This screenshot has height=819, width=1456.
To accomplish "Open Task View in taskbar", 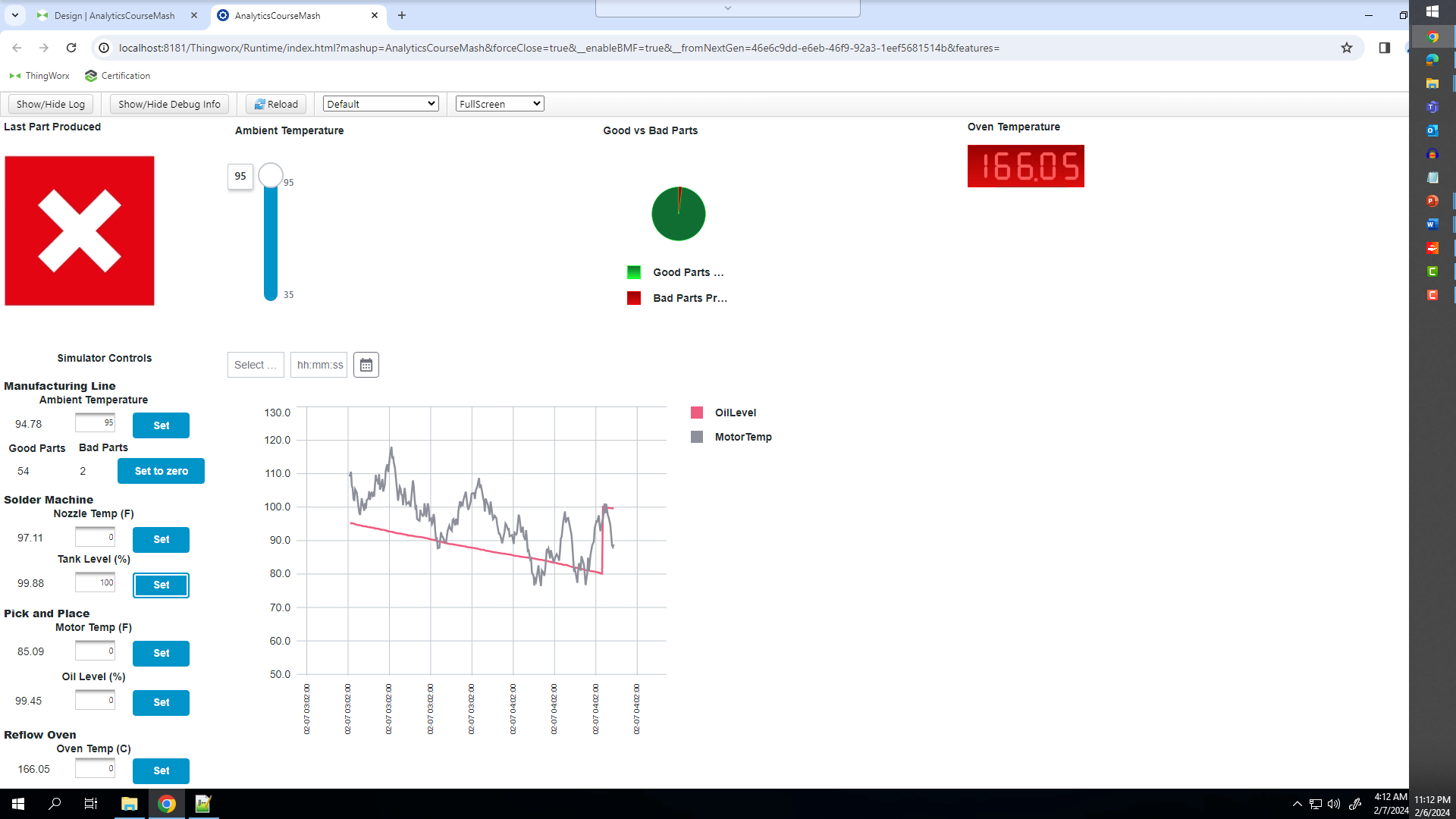I will coord(91,804).
